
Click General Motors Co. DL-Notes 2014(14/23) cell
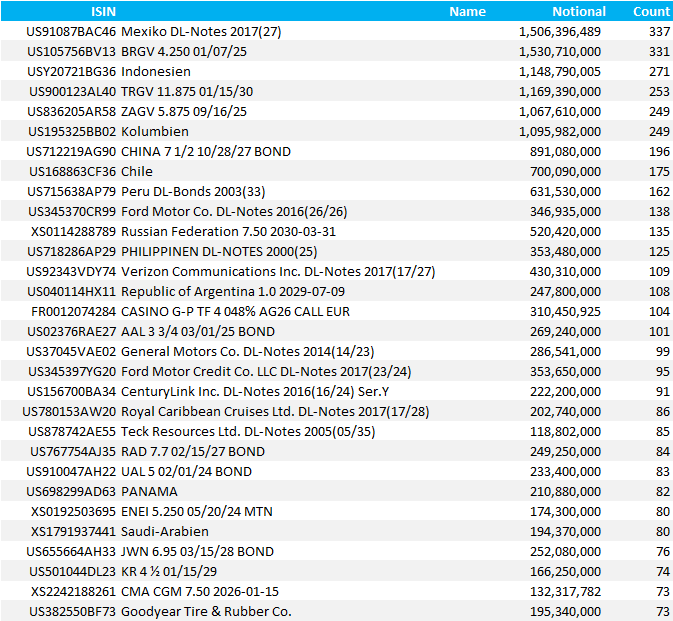tap(248, 351)
